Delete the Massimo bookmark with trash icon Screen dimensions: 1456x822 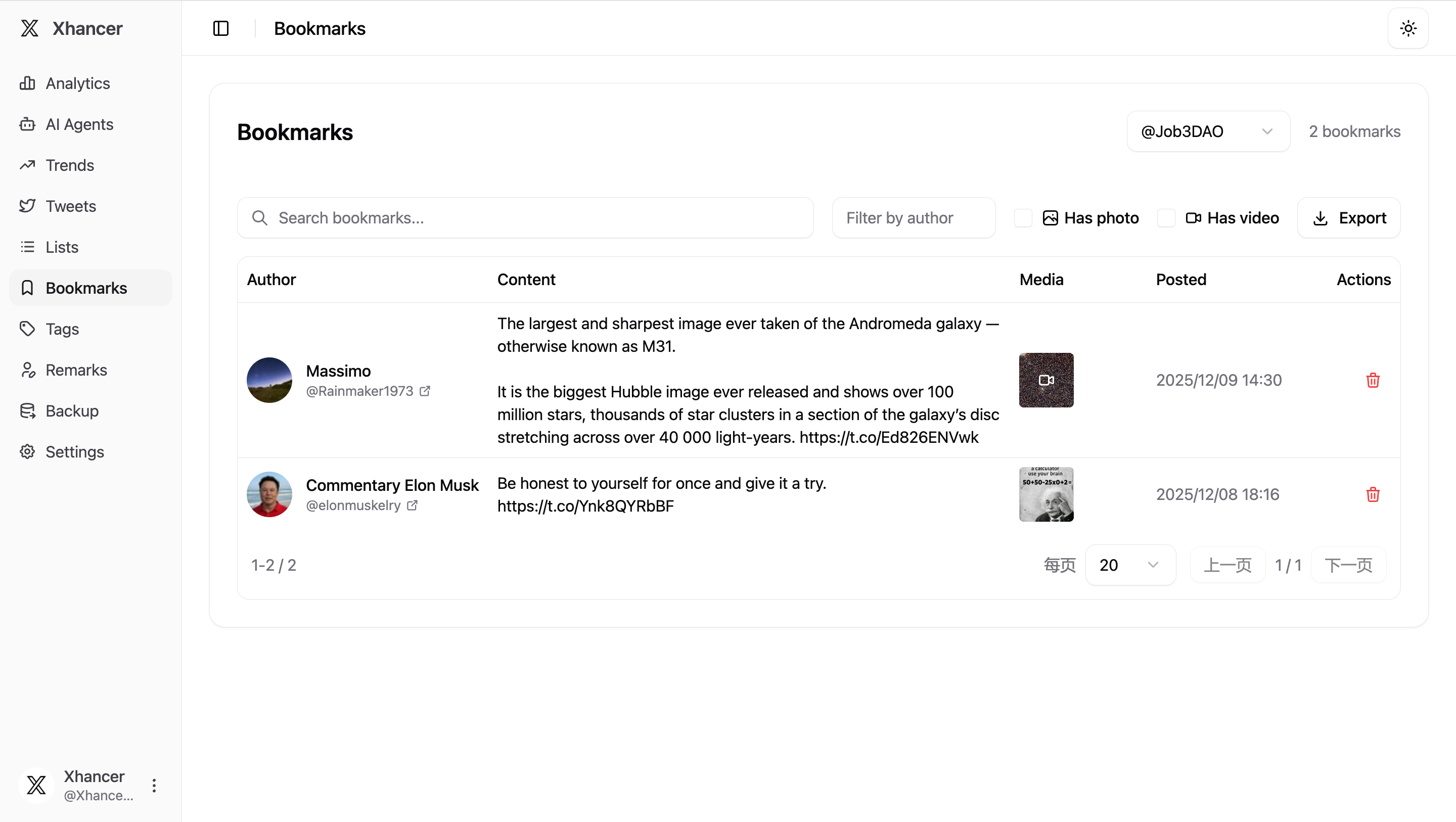[1373, 381]
